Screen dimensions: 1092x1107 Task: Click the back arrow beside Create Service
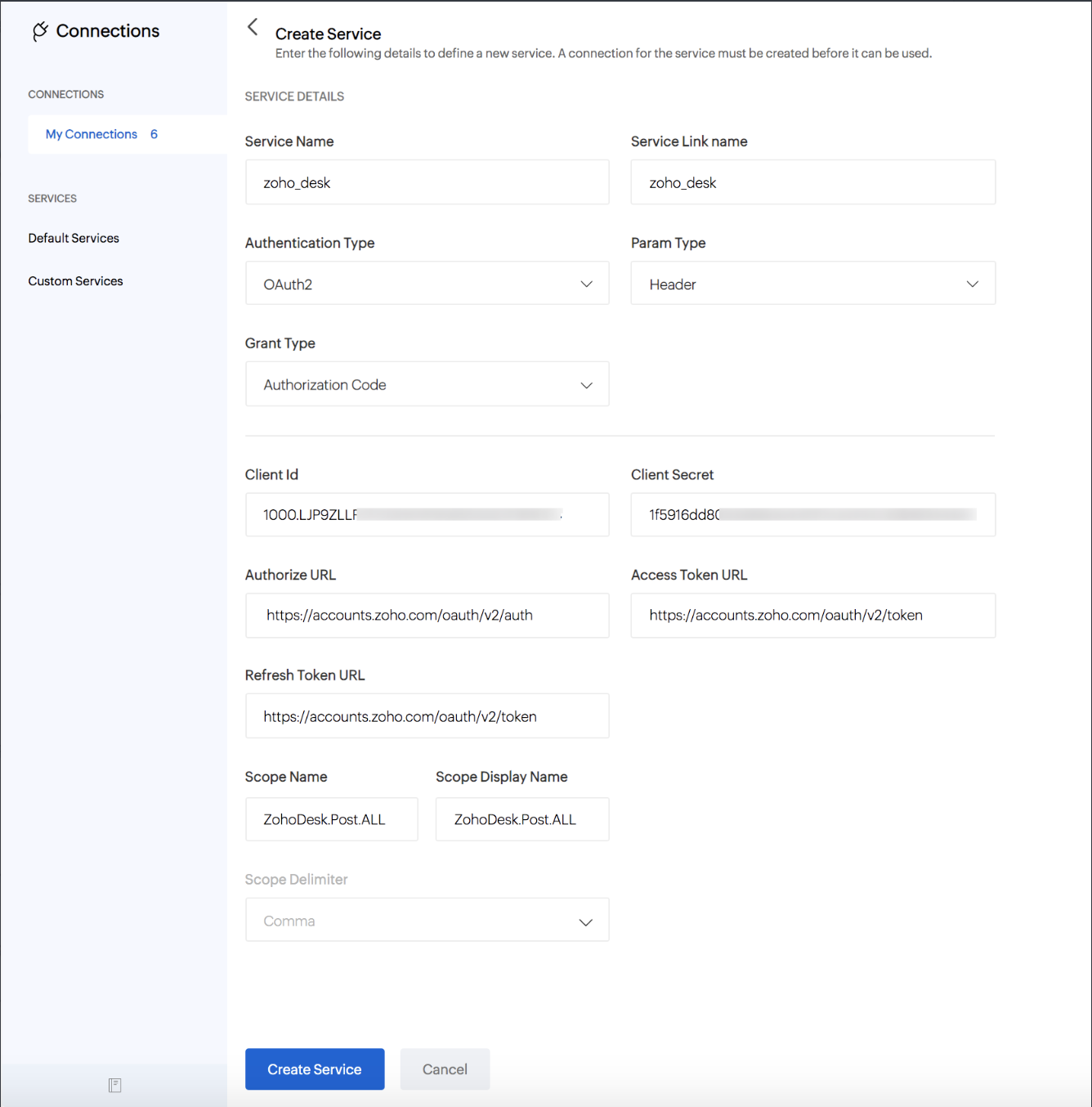click(253, 27)
